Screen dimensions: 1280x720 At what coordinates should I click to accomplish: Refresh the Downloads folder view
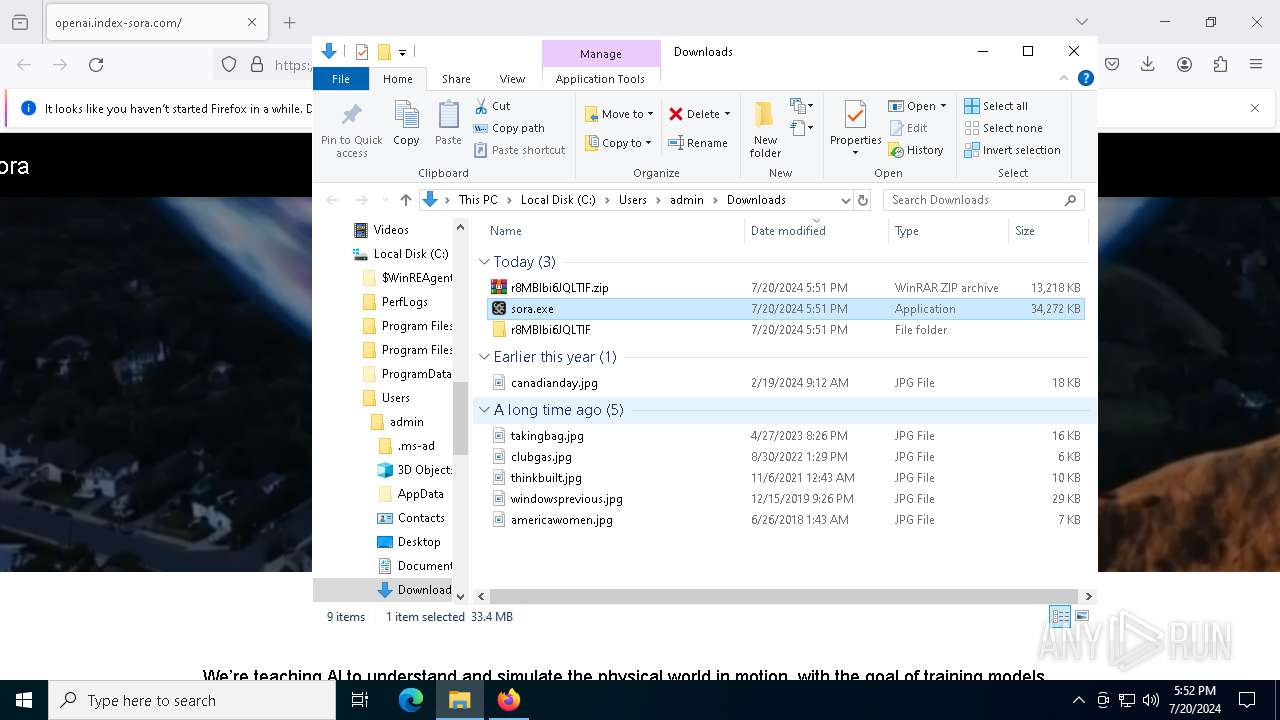pyautogui.click(x=863, y=200)
